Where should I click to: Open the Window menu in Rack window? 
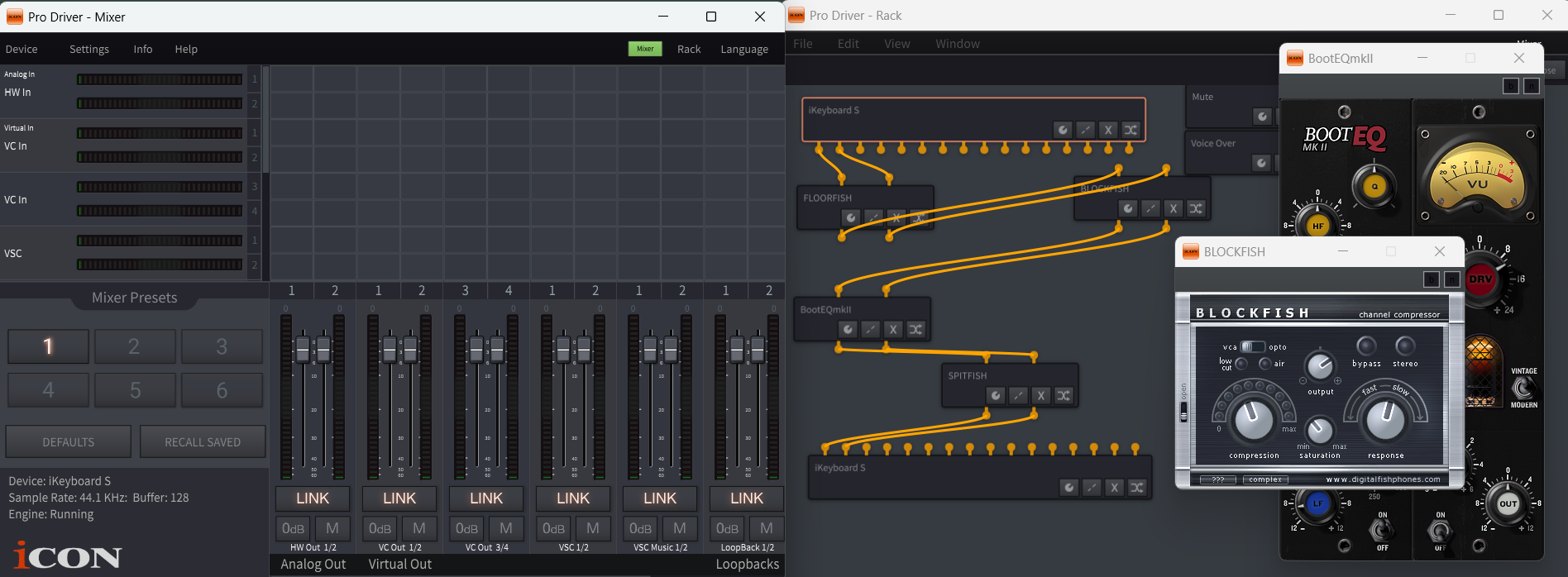tap(958, 44)
